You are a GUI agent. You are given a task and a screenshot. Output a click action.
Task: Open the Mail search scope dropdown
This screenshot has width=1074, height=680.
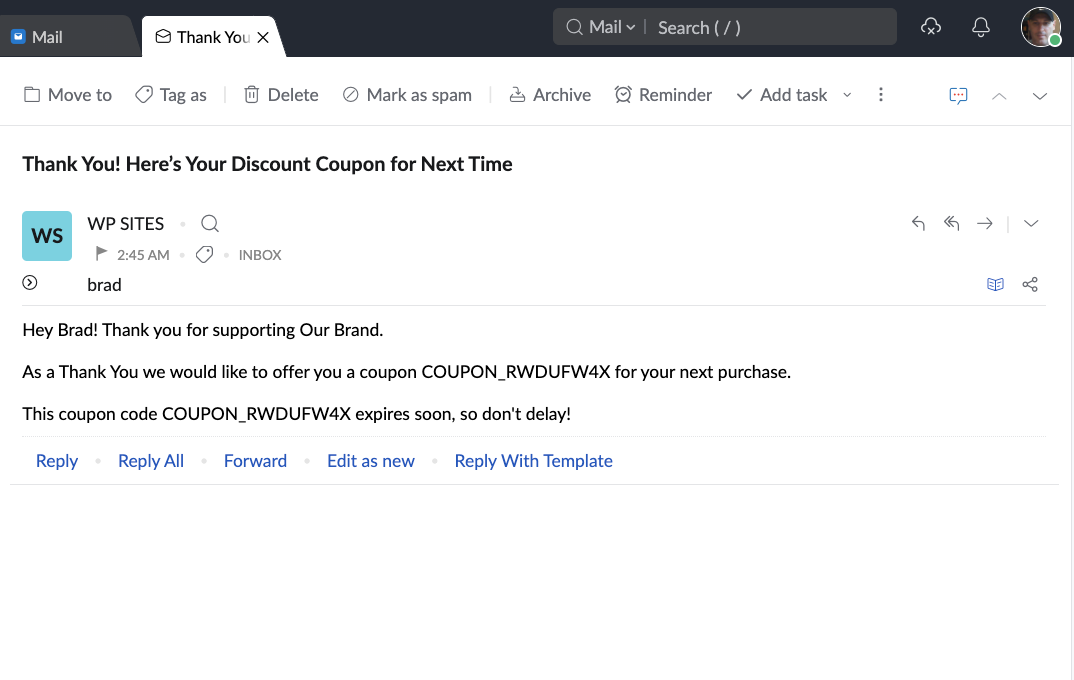pos(611,28)
